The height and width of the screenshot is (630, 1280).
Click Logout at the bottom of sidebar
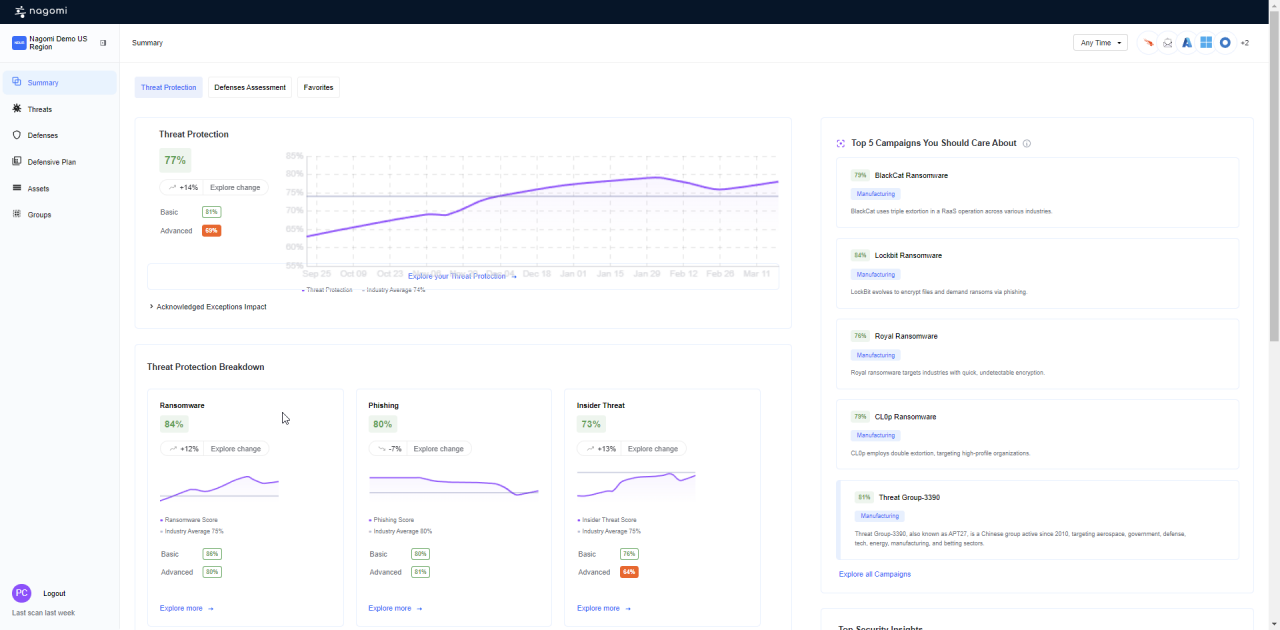[54, 594]
